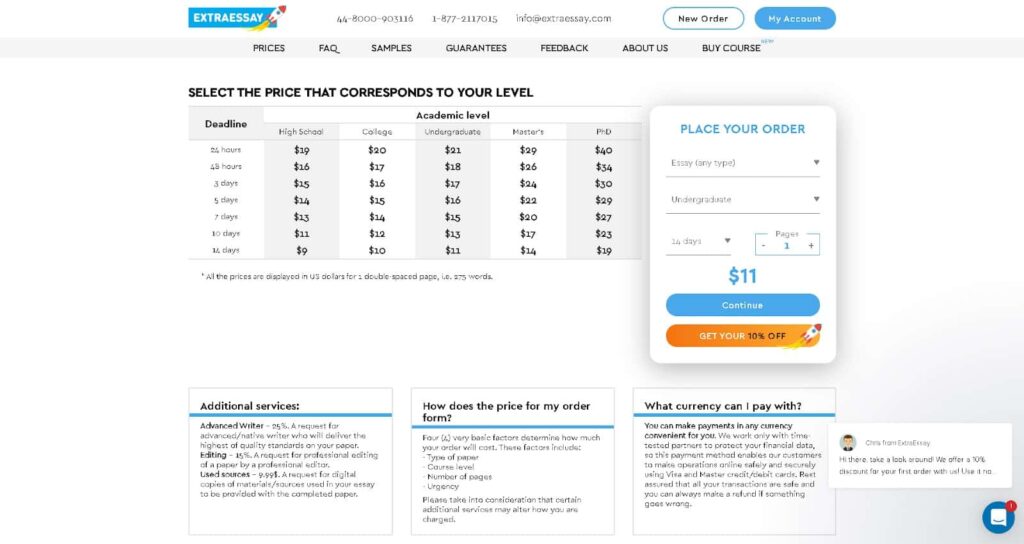This screenshot has width=1024, height=544.
Task: Decrease pages with the minus button
Action: pos(763,246)
